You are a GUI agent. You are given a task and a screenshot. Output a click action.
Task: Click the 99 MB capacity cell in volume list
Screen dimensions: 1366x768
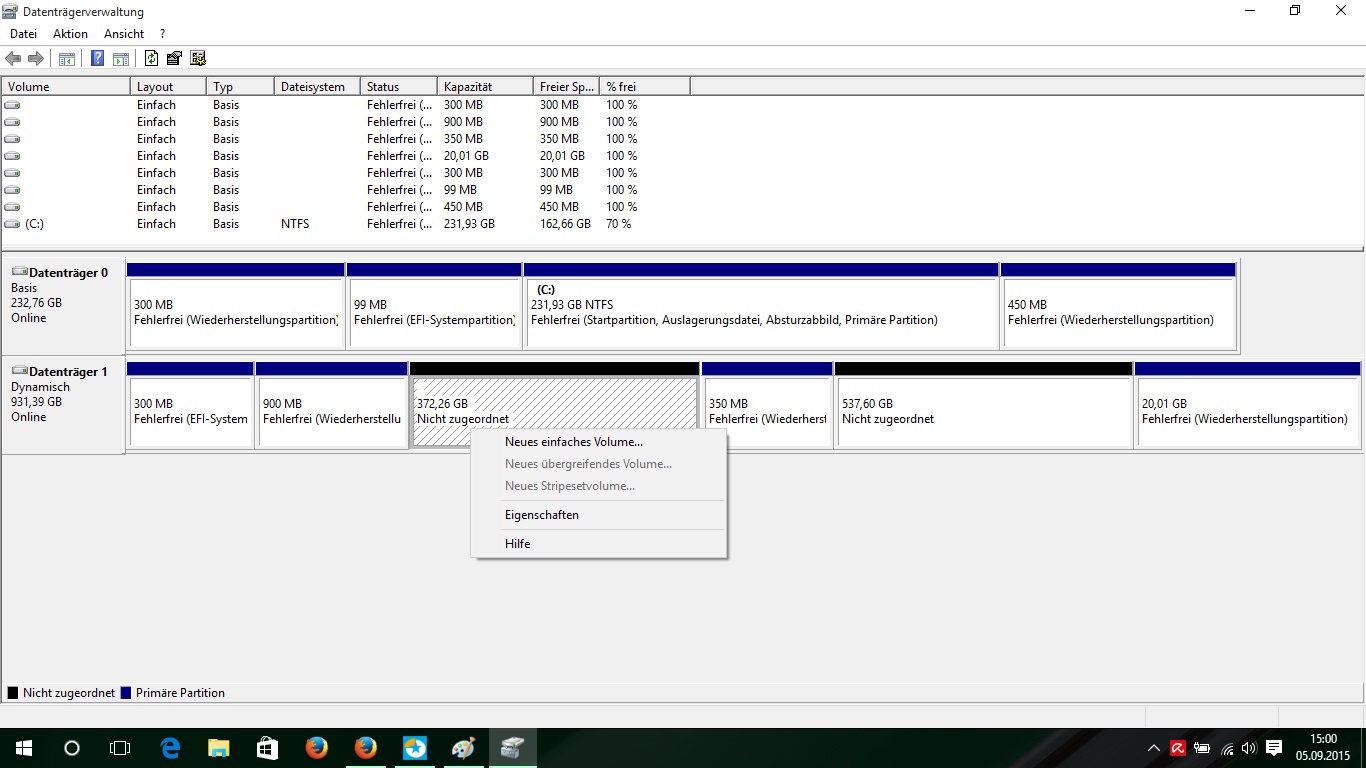coord(460,190)
